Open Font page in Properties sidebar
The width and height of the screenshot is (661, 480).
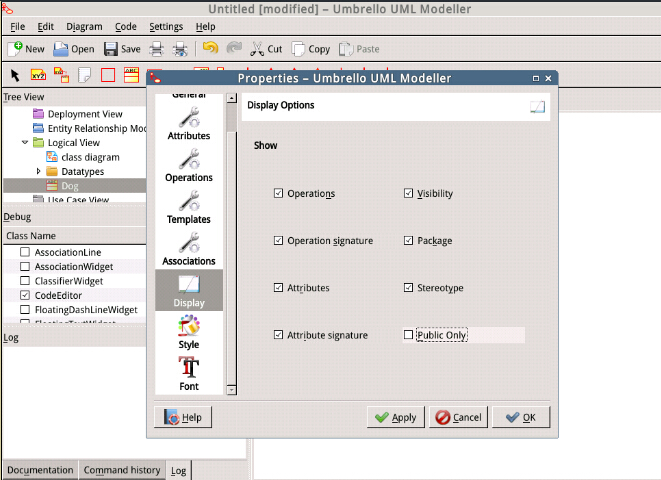[x=189, y=374]
